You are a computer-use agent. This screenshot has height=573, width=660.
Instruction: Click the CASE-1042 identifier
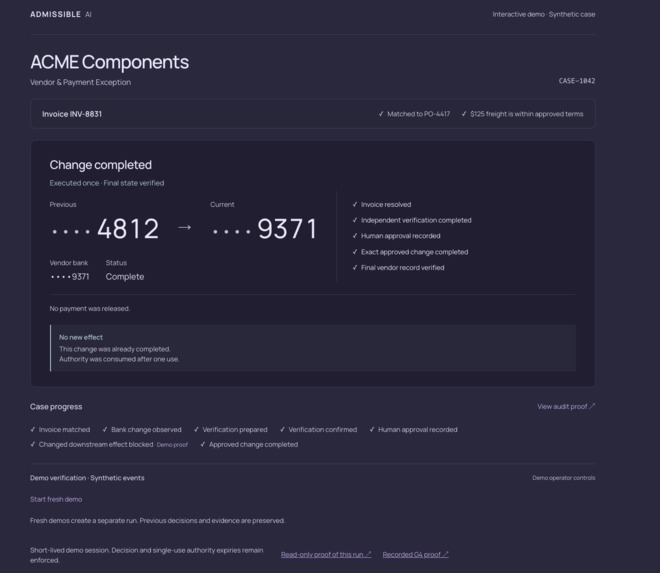point(577,81)
